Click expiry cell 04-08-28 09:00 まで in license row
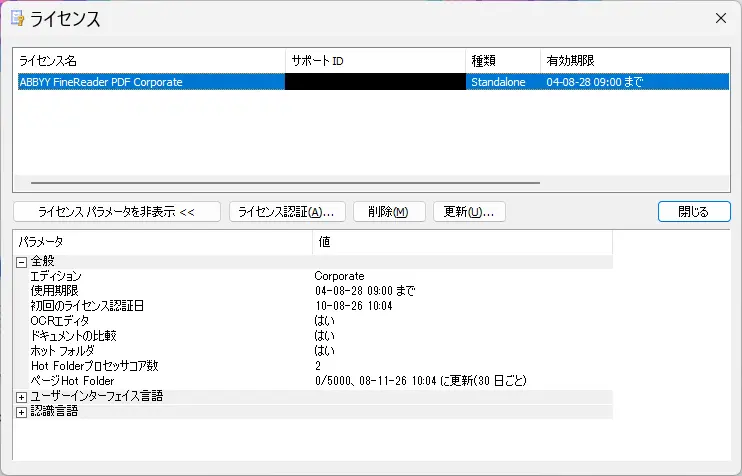The image size is (742, 476). tap(595, 82)
